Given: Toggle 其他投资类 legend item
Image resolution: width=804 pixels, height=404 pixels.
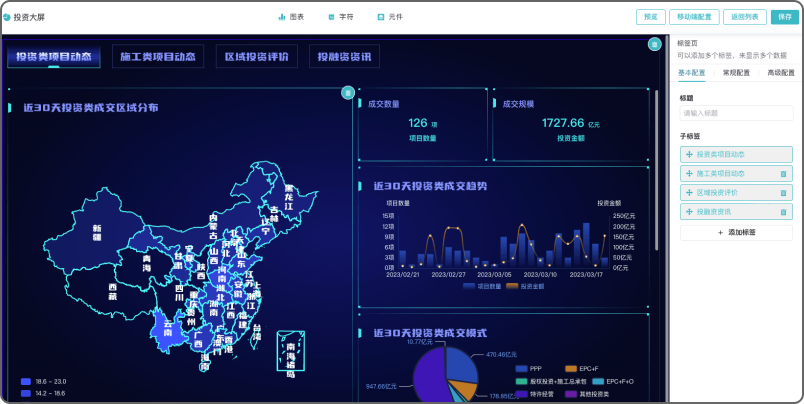Looking at the screenshot, I should tap(587, 394).
